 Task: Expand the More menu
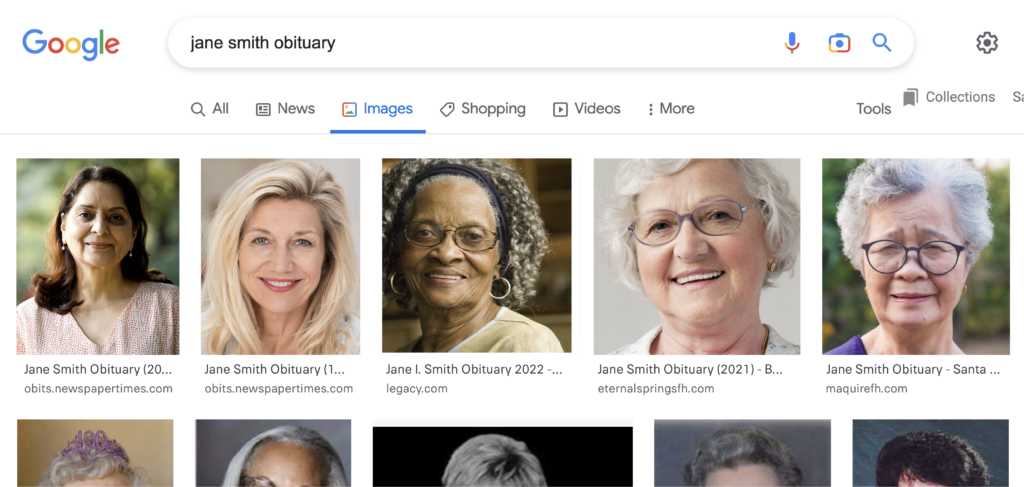tap(671, 109)
